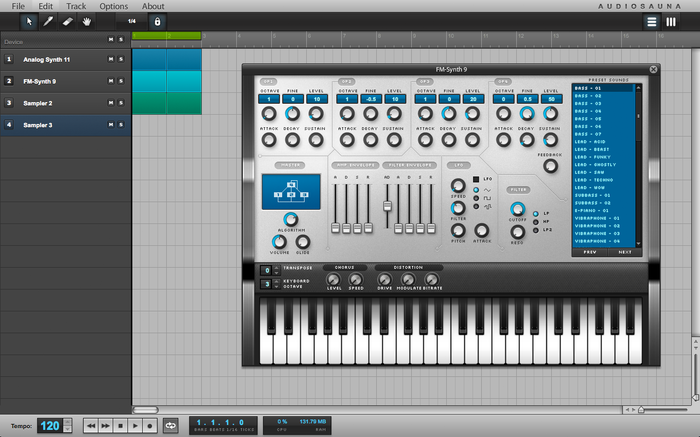Increase tempo with the stepper up arrow

tap(67, 421)
